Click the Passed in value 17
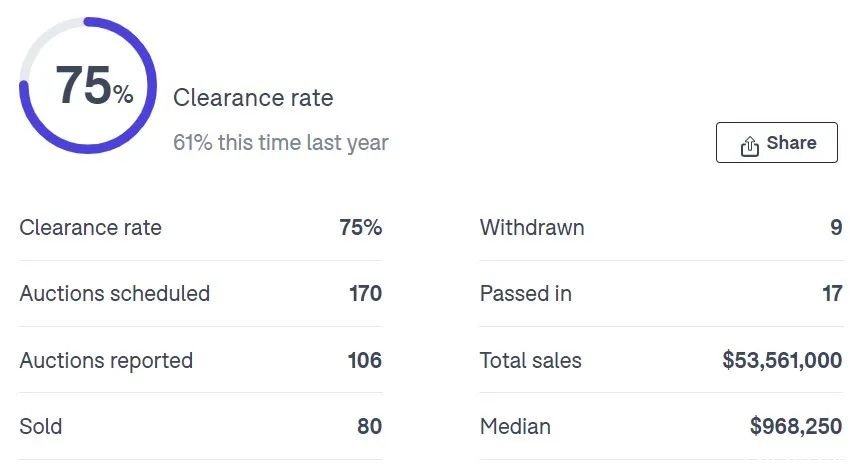Image resolution: width=855 pixels, height=472 pixels. pyautogui.click(x=832, y=293)
